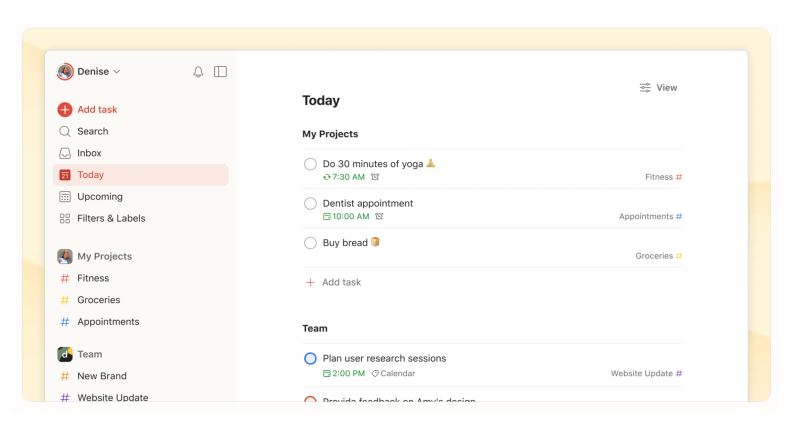Screen dimensions: 808x435
Task: Follow the Fitness project link on yoga task
Action: 664,177
